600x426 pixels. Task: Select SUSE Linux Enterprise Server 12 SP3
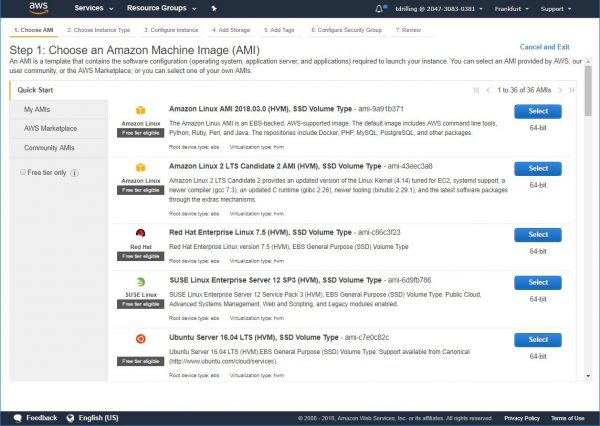(538, 282)
